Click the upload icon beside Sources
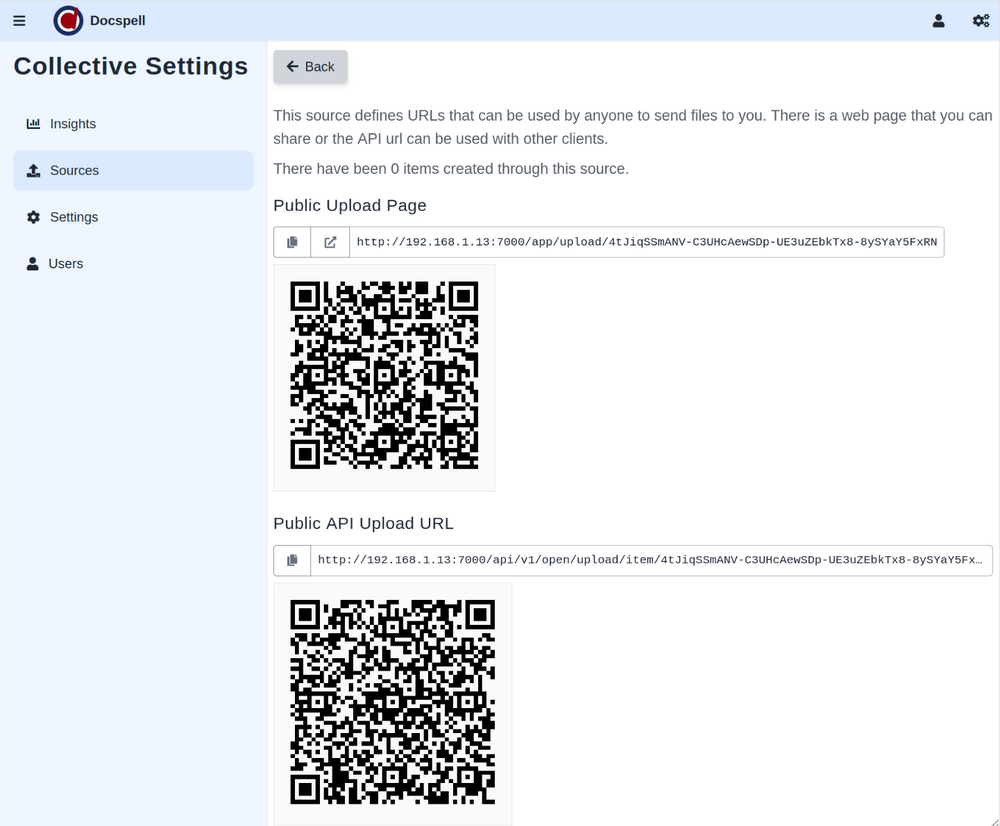 click(x=34, y=171)
